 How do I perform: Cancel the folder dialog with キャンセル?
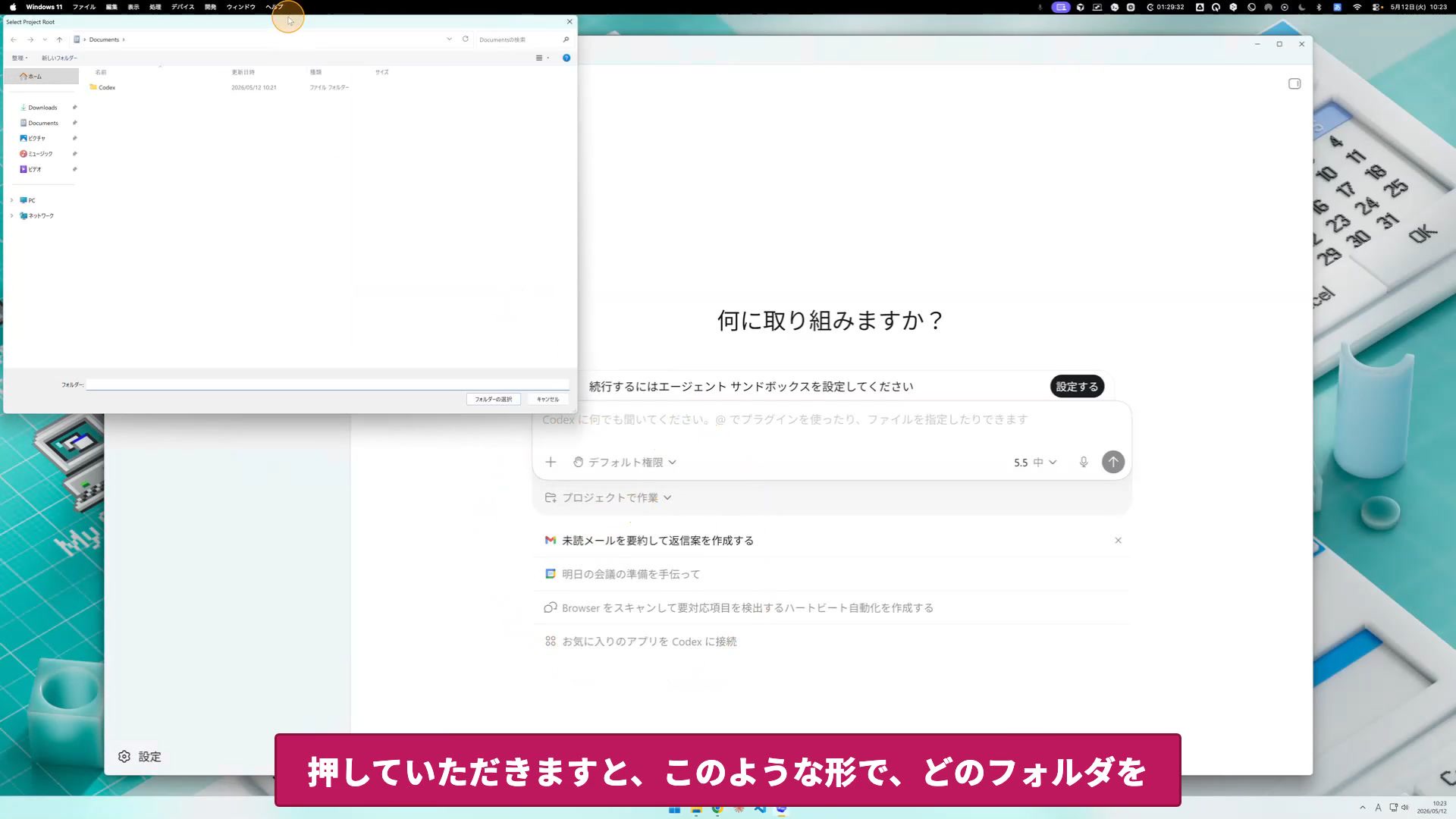(x=548, y=400)
